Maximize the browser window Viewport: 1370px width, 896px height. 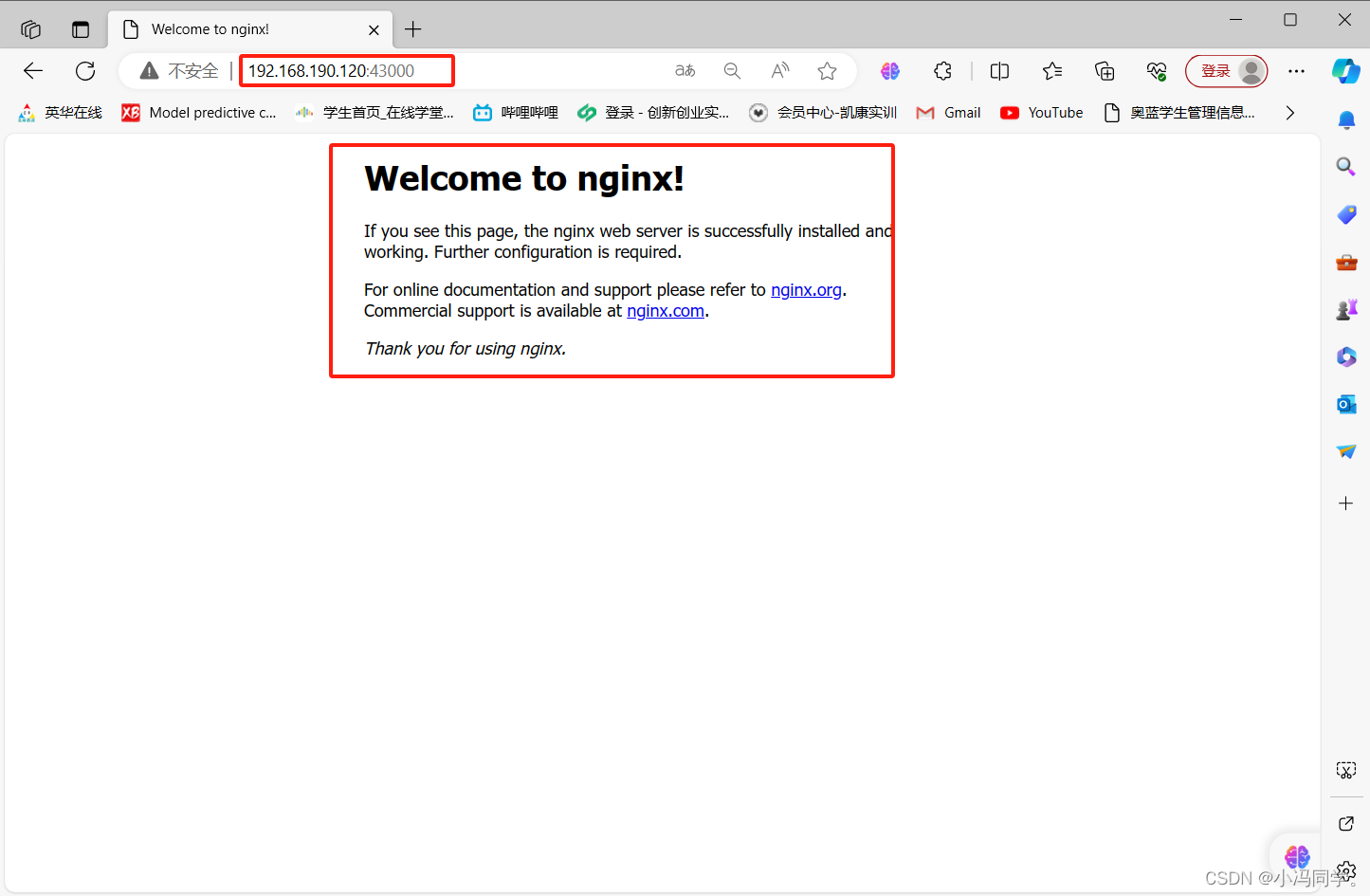[1290, 20]
